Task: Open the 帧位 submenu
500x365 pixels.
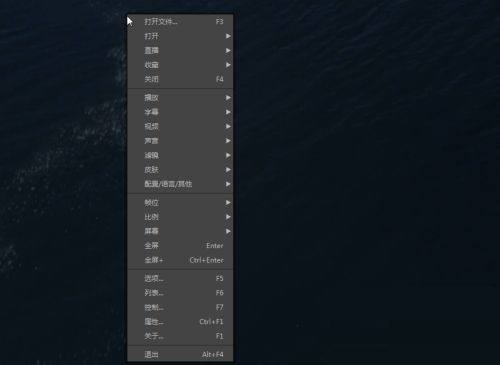Action: pyautogui.click(x=180, y=202)
